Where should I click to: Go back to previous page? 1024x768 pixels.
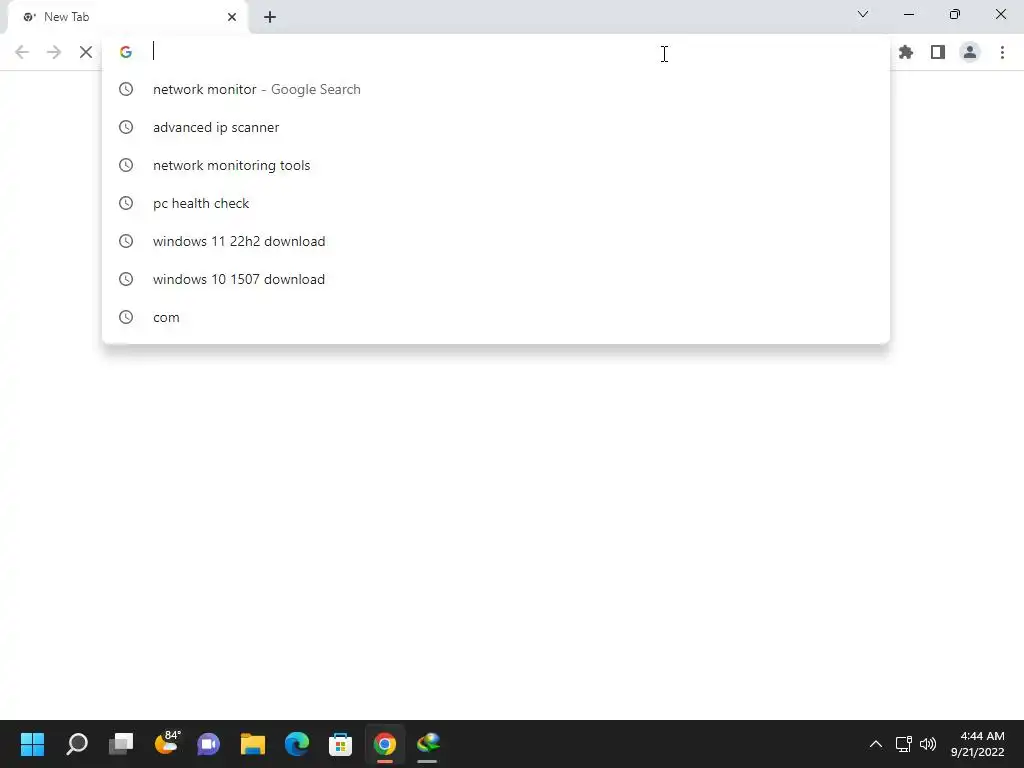[x=22, y=52]
